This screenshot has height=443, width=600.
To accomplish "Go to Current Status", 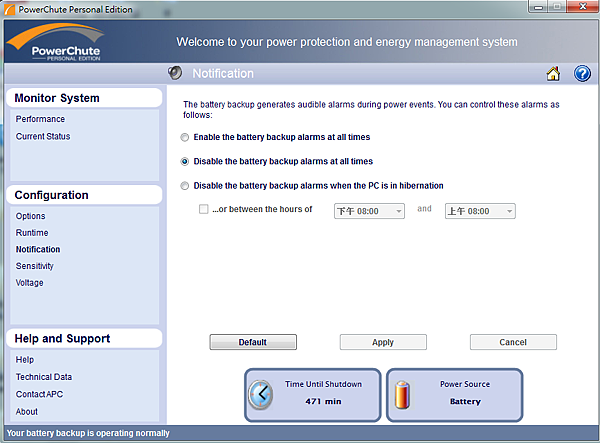I will 43,136.
